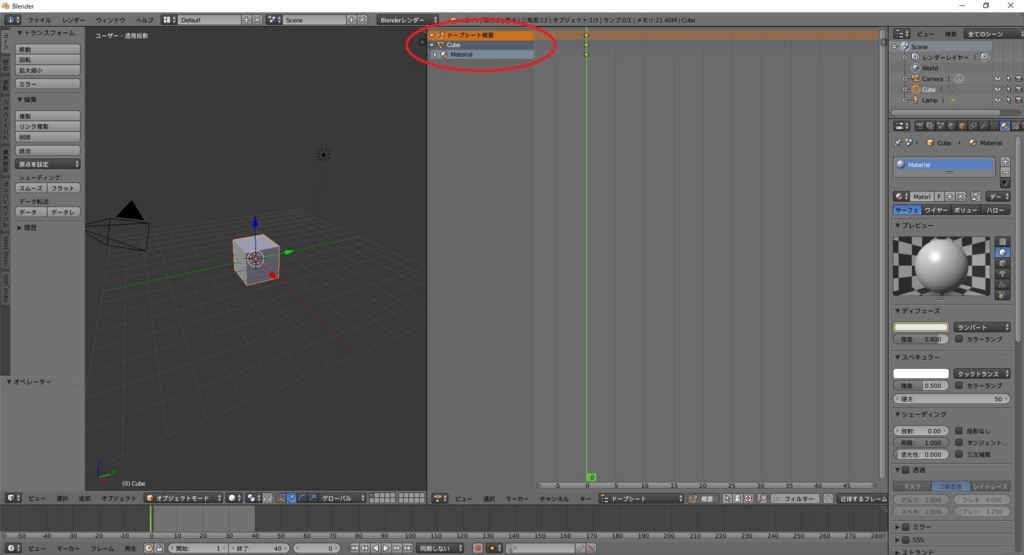Open the ウィンドウ menu
The width and height of the screenshot is (1024, 555).
pos(110,20)
